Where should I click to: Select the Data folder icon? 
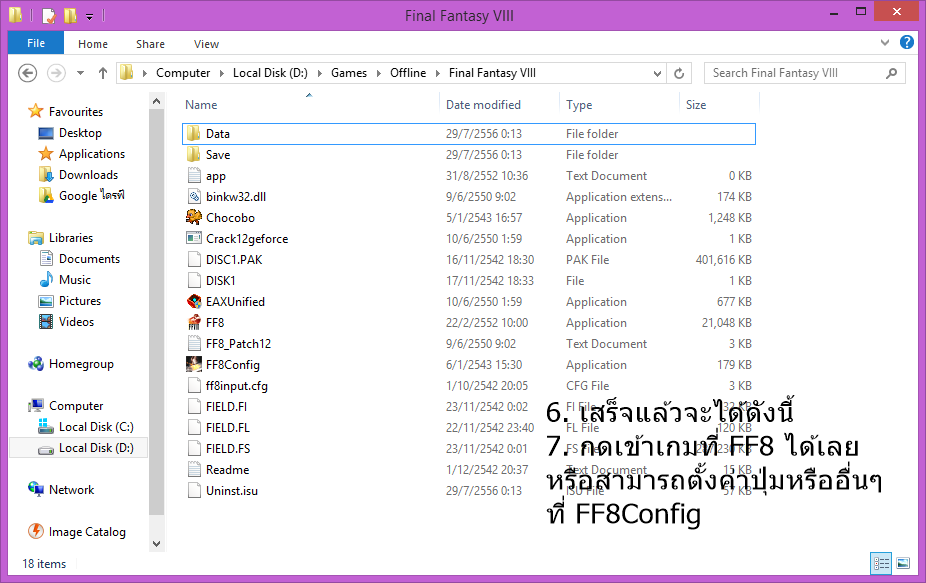[x=194, y=133]
